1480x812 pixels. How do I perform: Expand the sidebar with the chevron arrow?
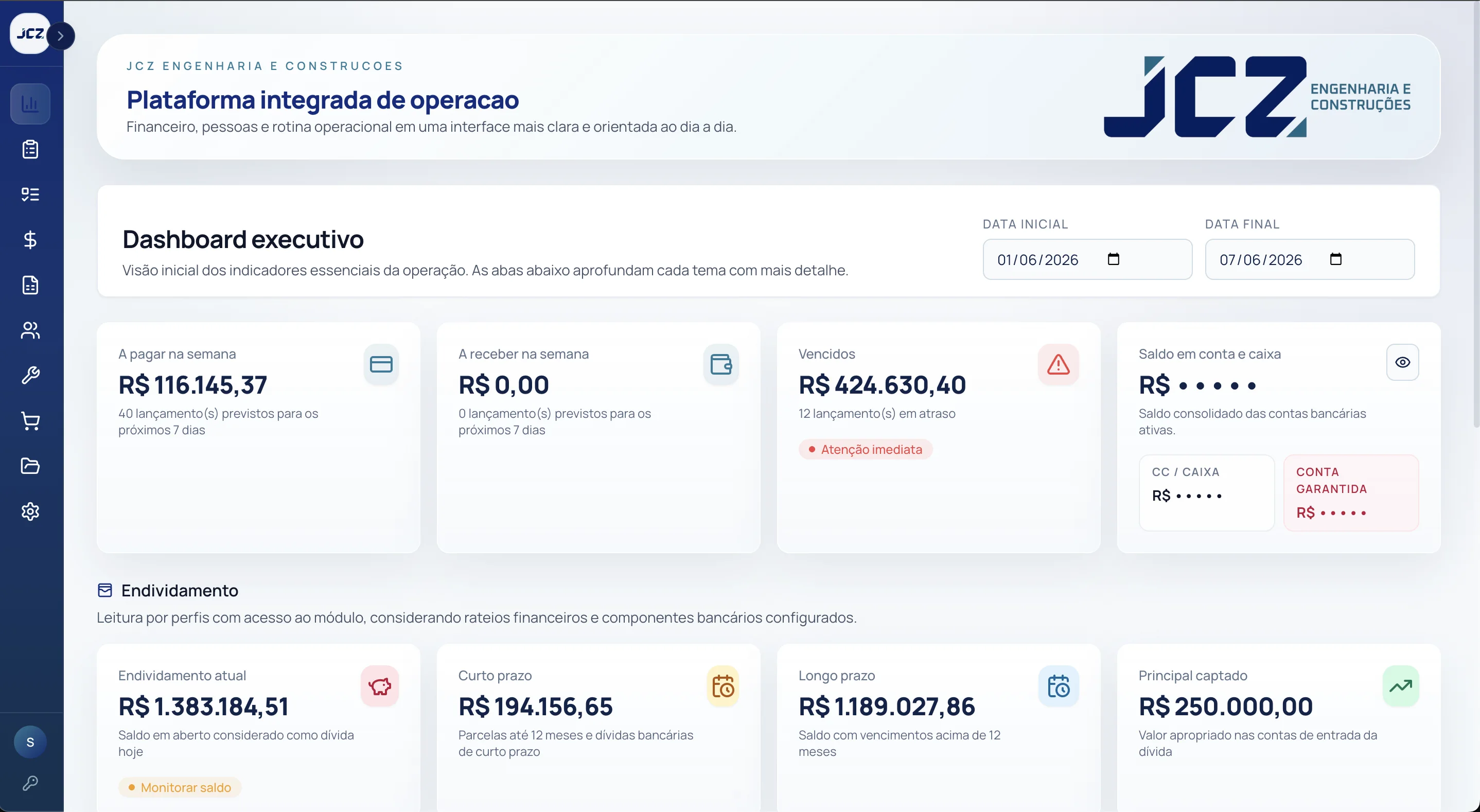point(60,36)
